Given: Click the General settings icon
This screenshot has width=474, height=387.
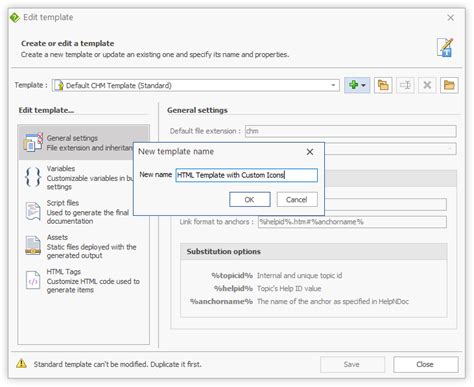Looking at the screenshot, I should point(33,142).
